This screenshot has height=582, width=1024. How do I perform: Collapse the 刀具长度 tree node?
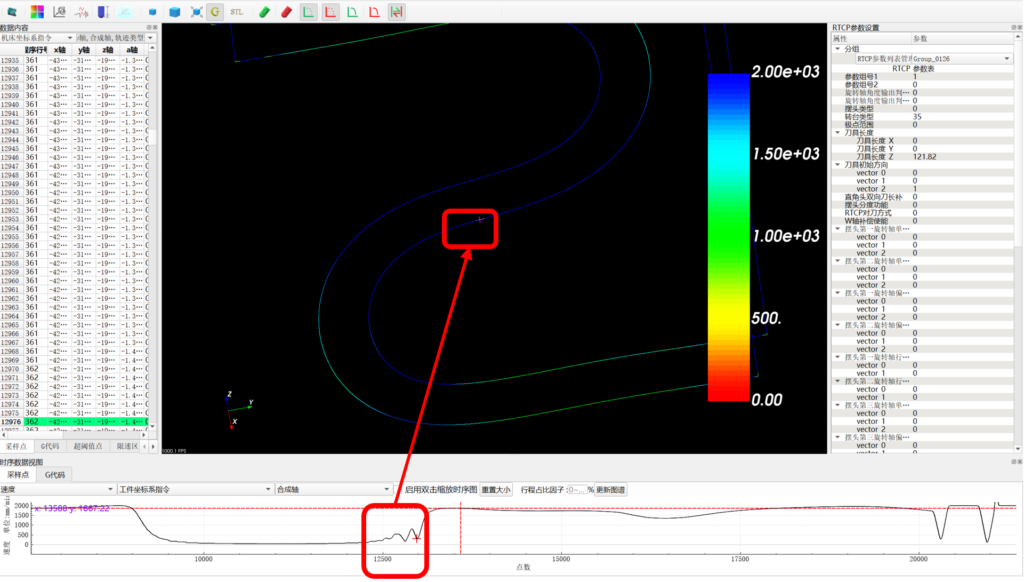pyautogui.click(x=838, y=133)
